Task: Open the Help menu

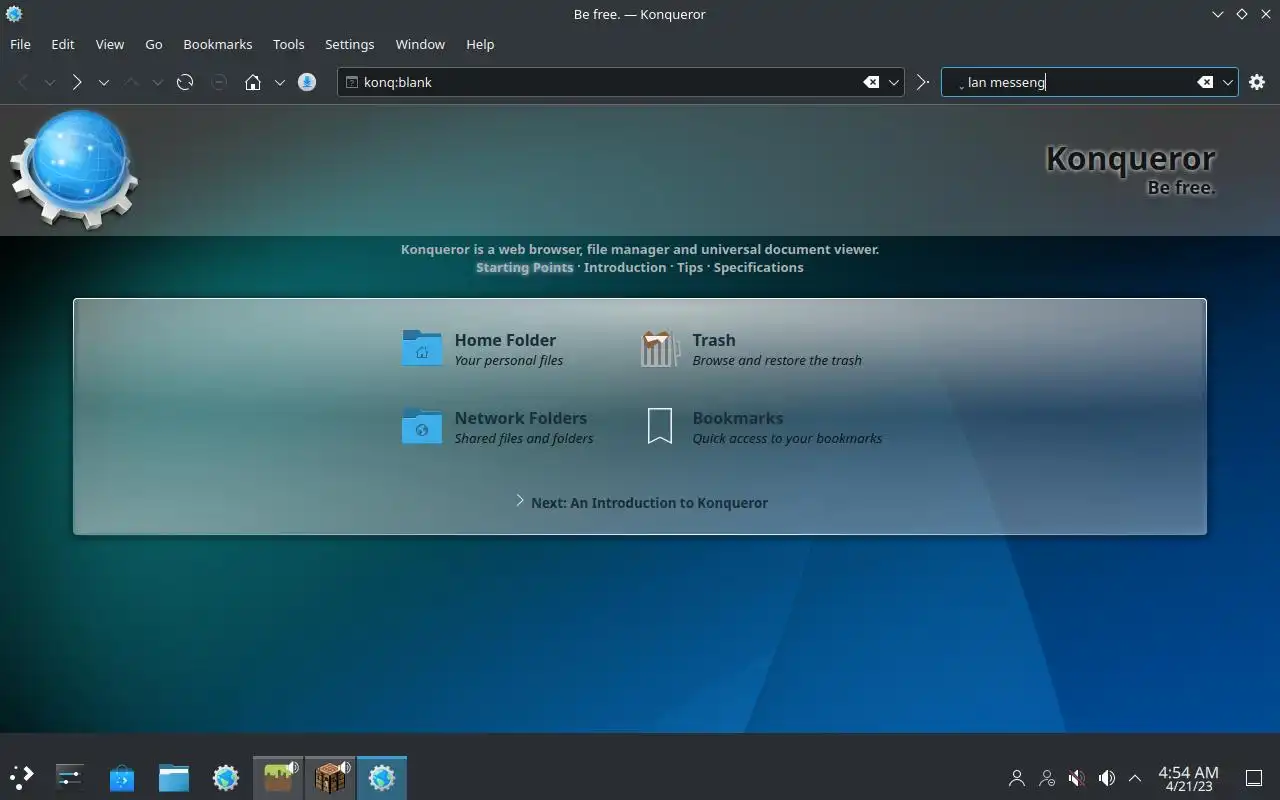Action: pyautogui.click(x=480, y=44)
